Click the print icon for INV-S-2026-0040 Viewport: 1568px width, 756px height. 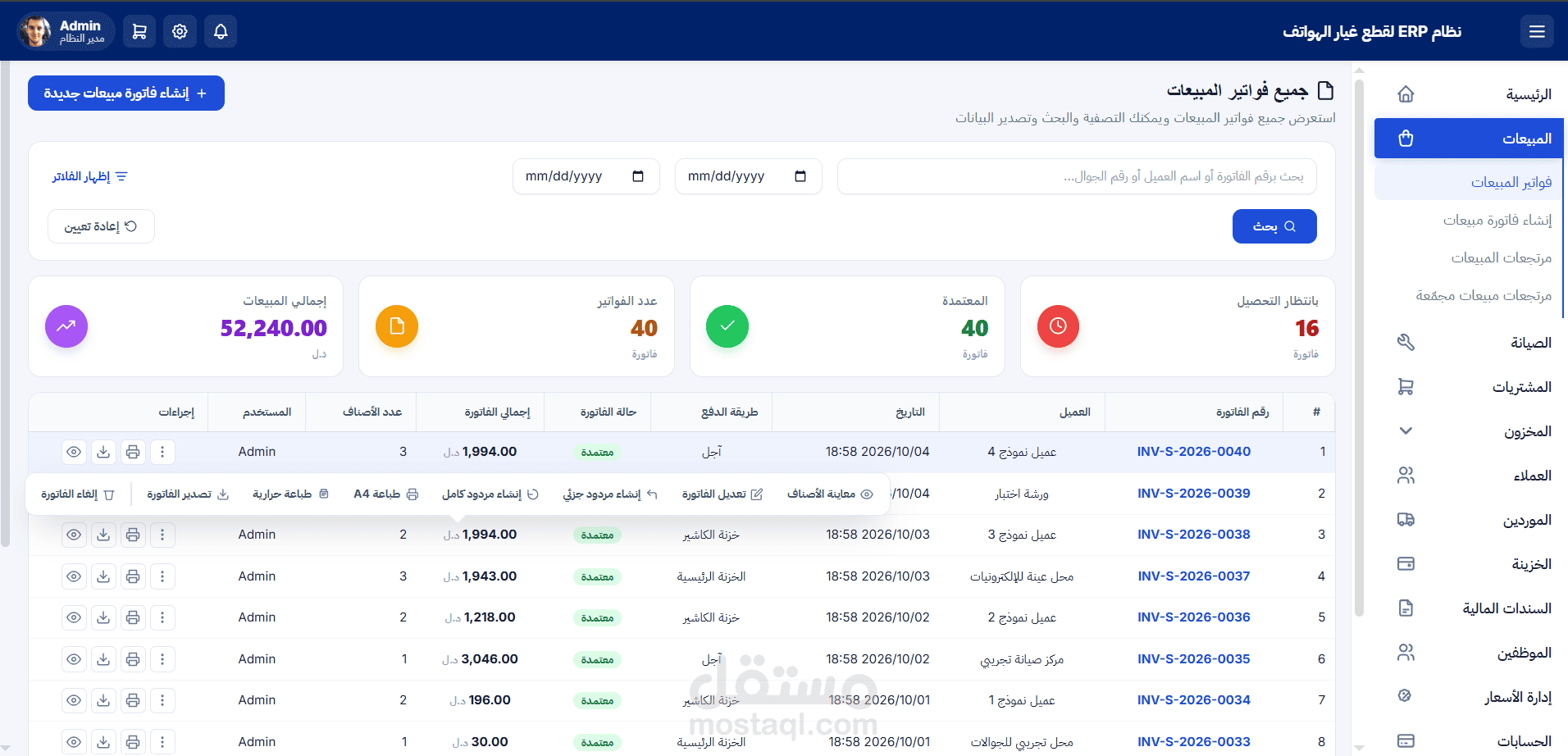(x=133, y=452)
